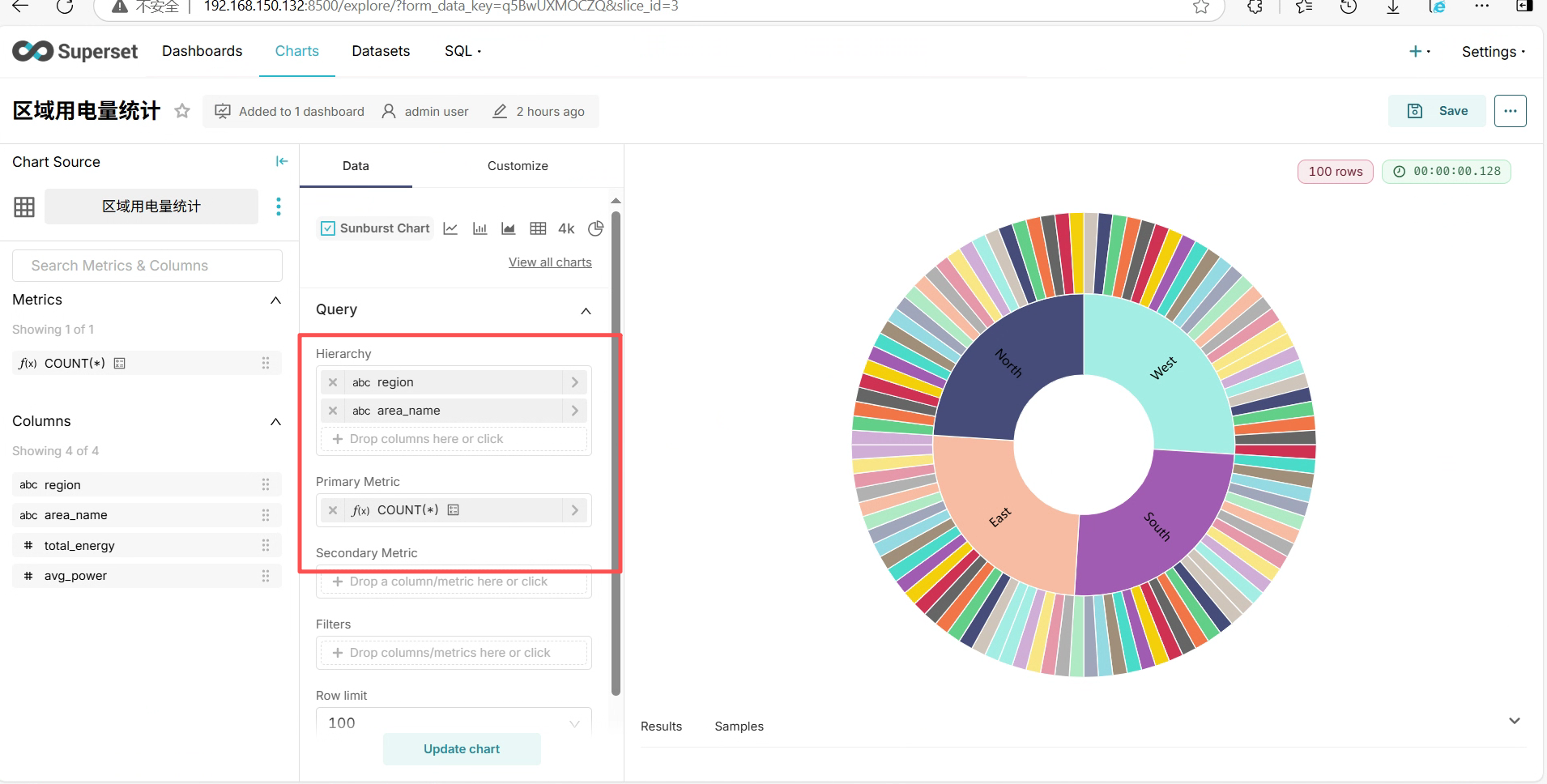Open the Row limit dropdown

pyautogui.click(x=454, y=722)
